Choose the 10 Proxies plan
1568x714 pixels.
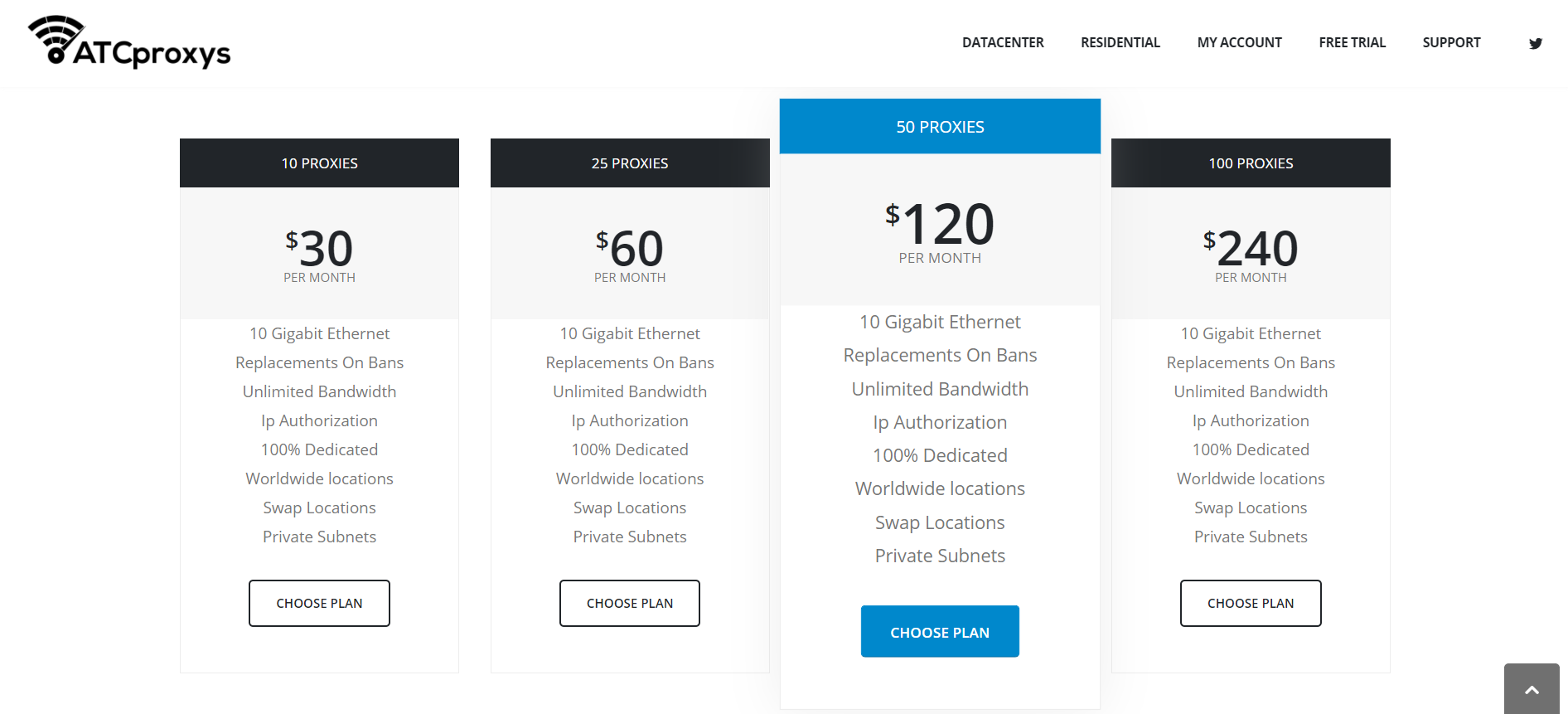319,603
